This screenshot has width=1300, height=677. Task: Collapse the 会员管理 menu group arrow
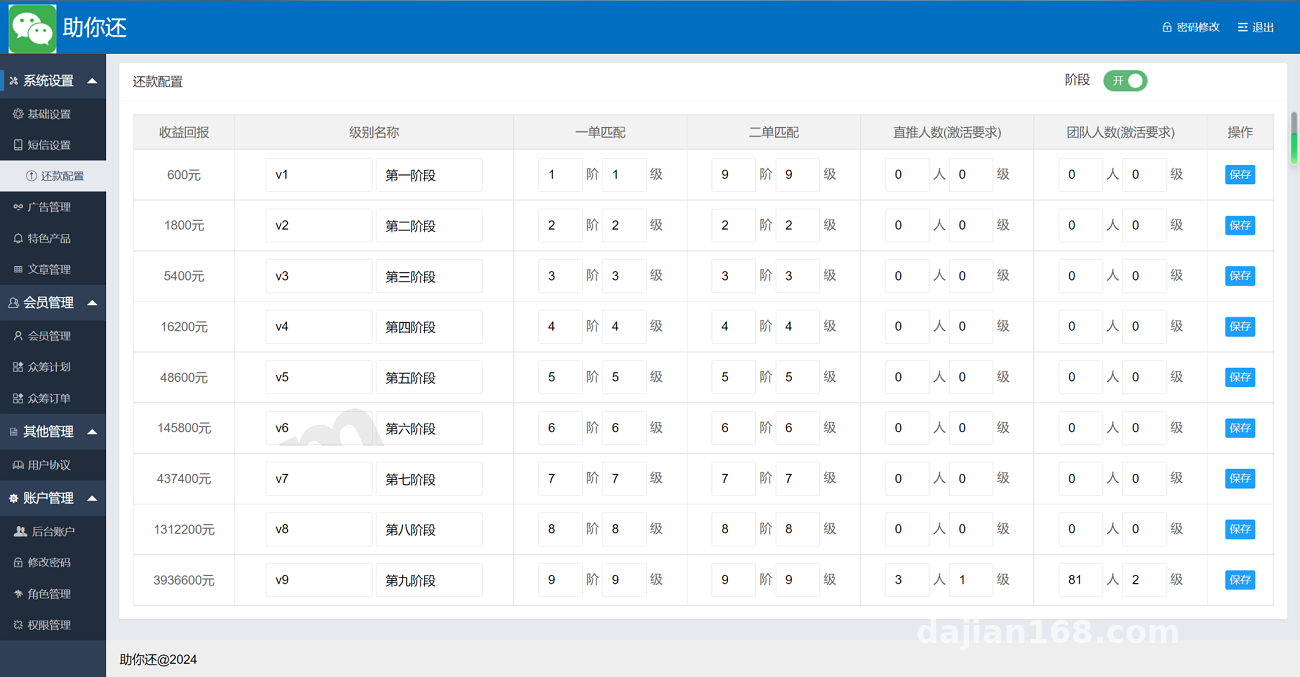tap(92, 303)
